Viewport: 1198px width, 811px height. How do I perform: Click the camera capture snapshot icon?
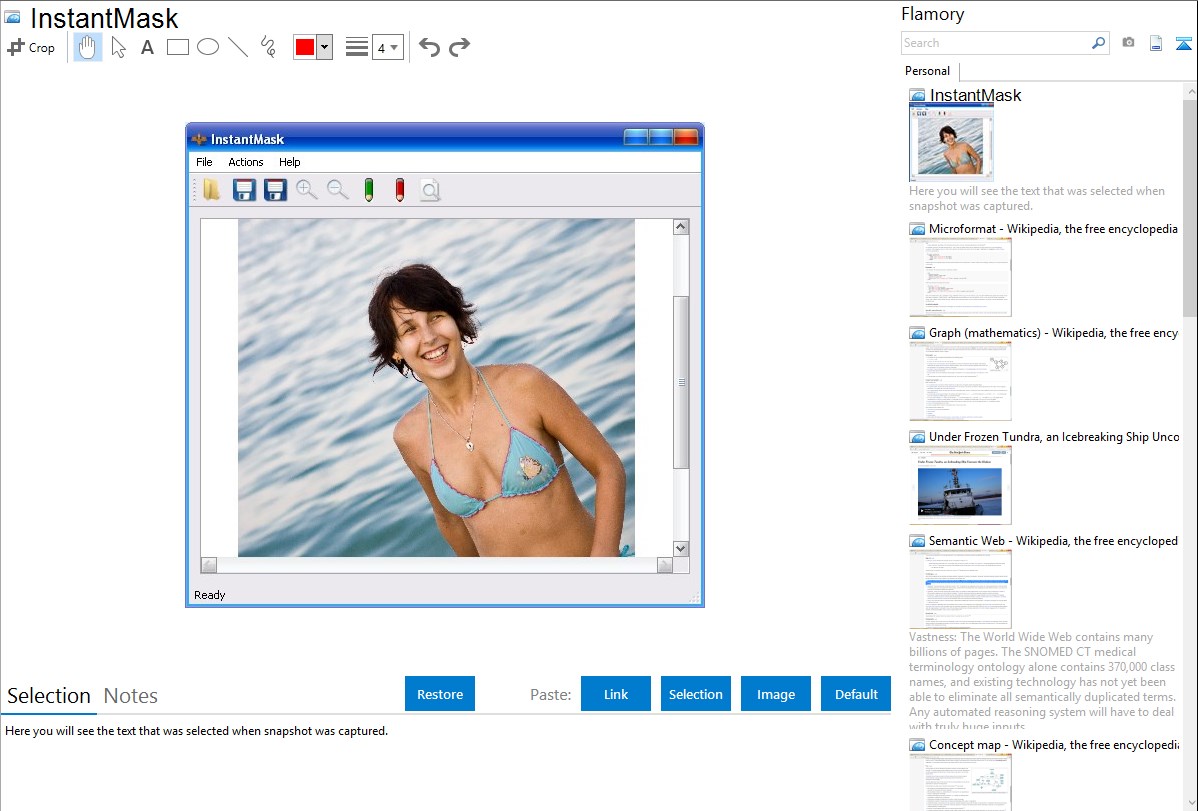1128,43
